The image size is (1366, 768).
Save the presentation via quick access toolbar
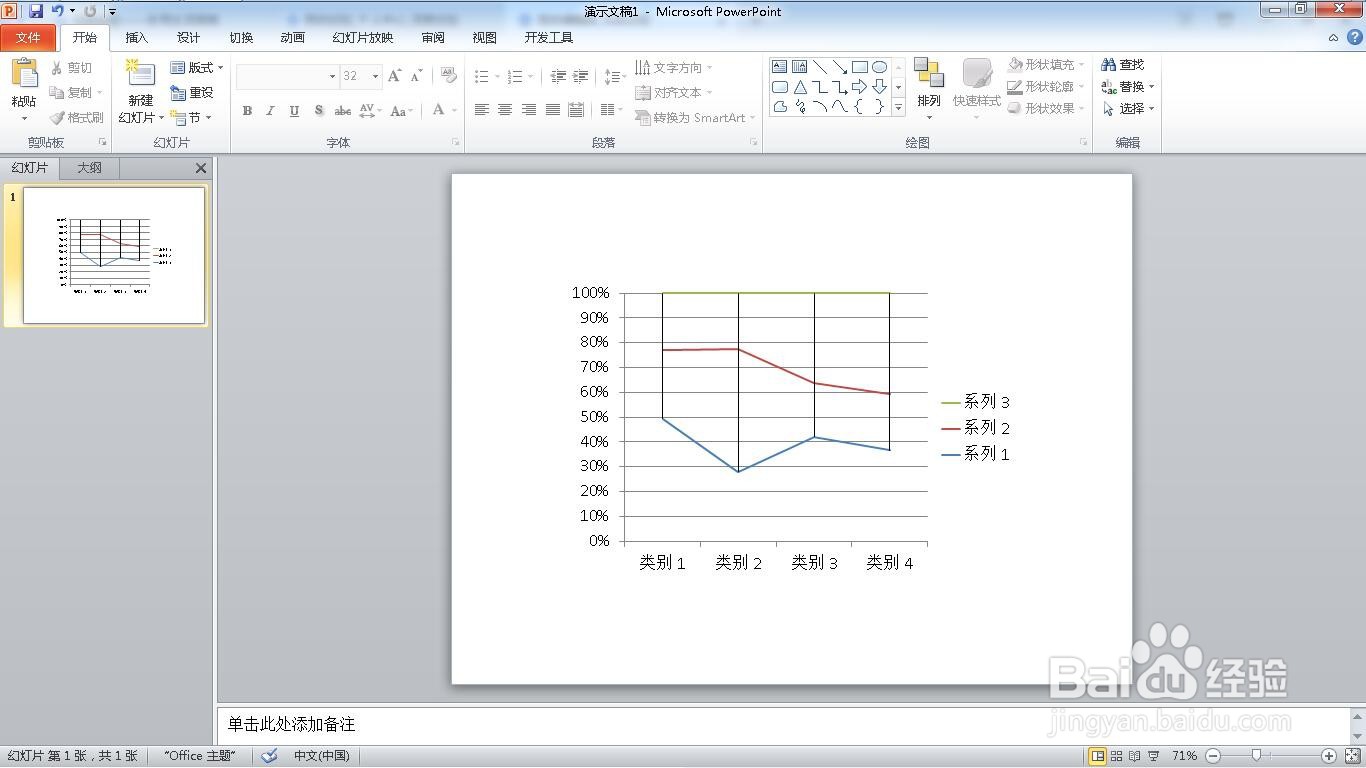(x=36, y=11)
